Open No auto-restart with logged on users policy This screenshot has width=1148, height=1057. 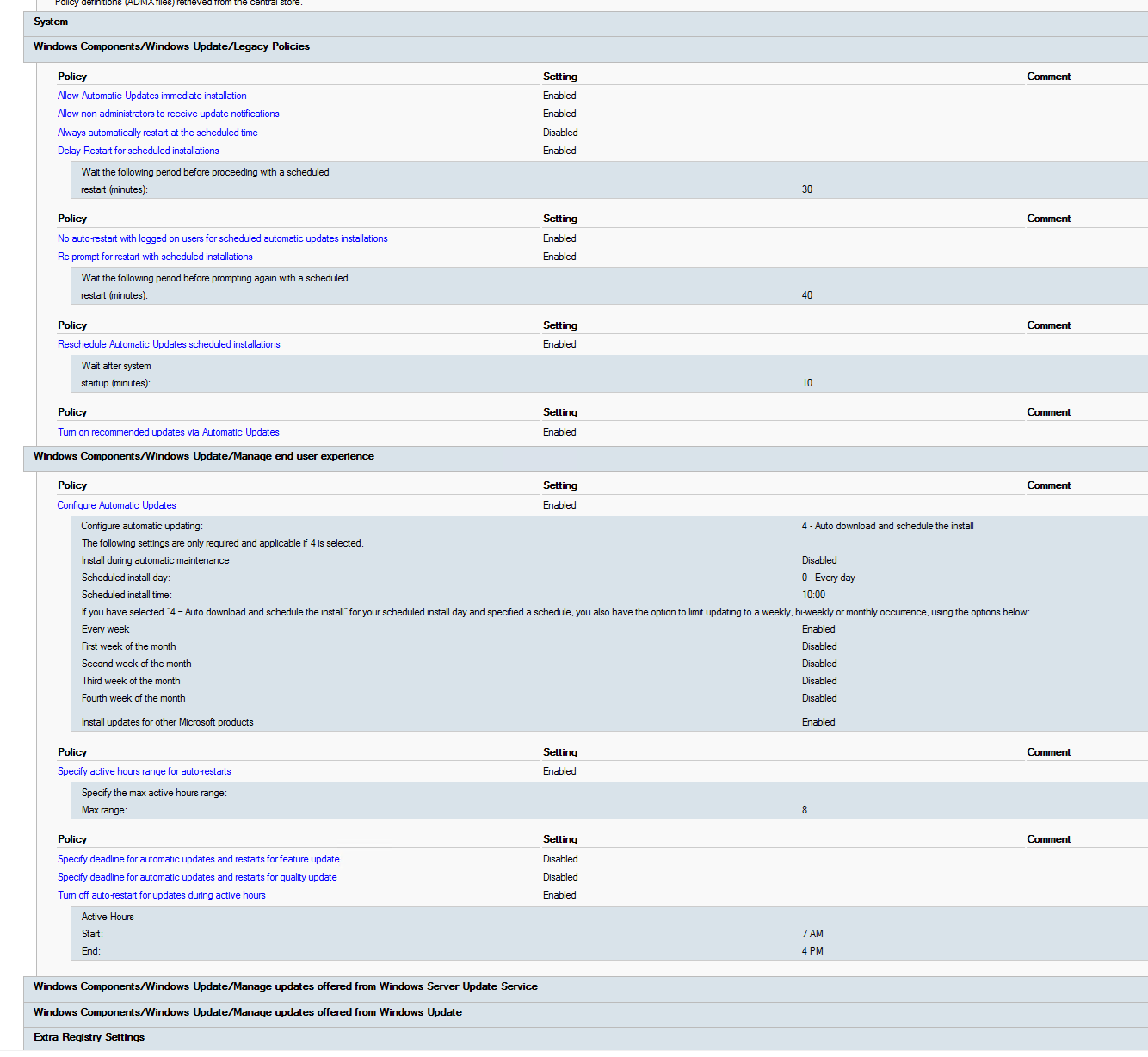pos(223,238)
